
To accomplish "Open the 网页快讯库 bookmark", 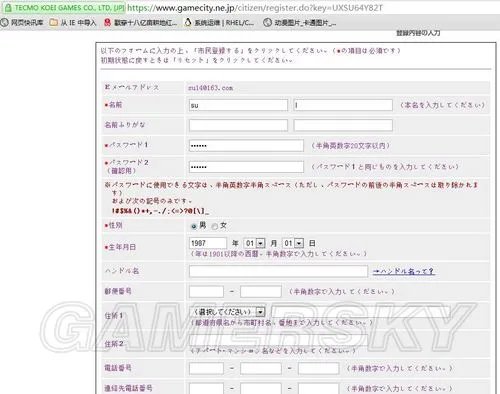I will click(22, 23).
